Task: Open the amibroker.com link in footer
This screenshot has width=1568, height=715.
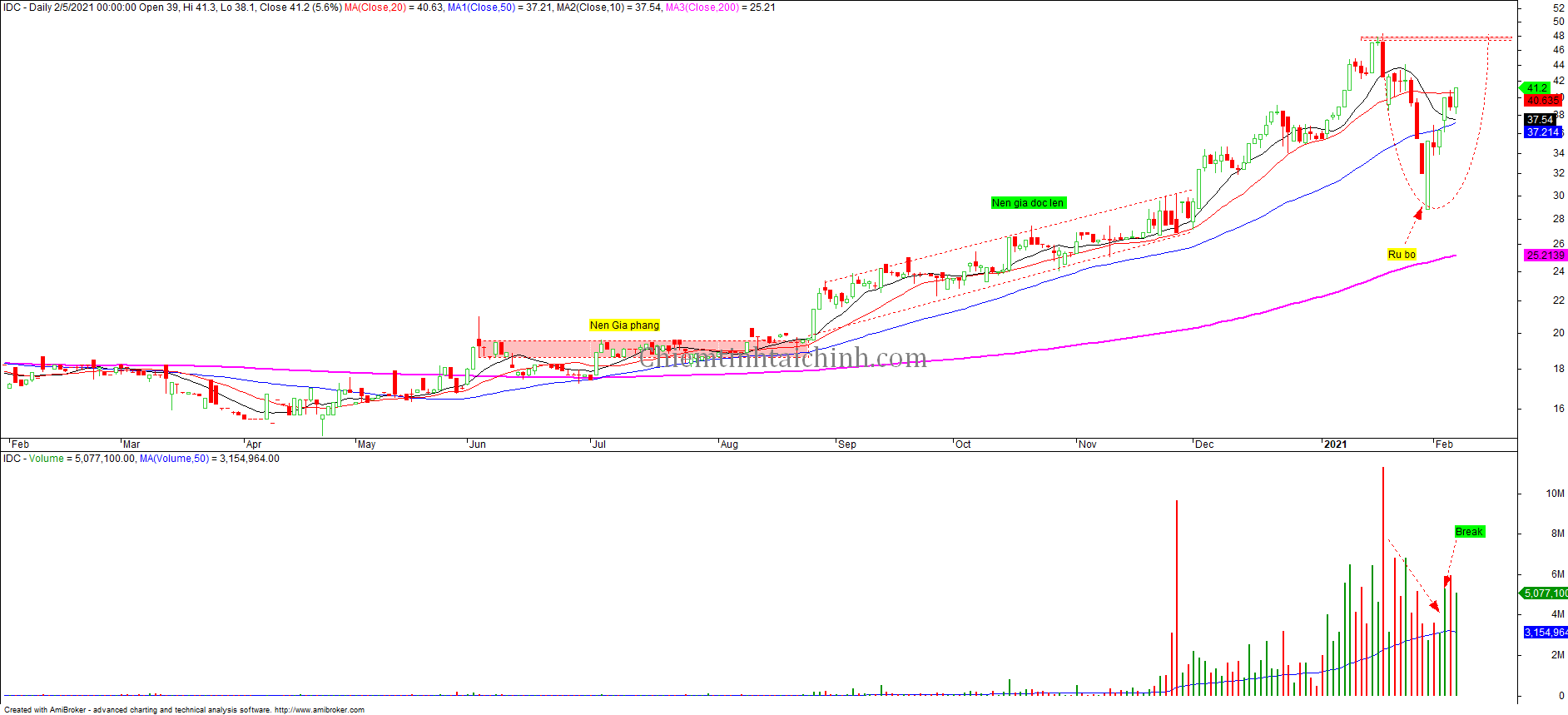Action: click(319, 710)
